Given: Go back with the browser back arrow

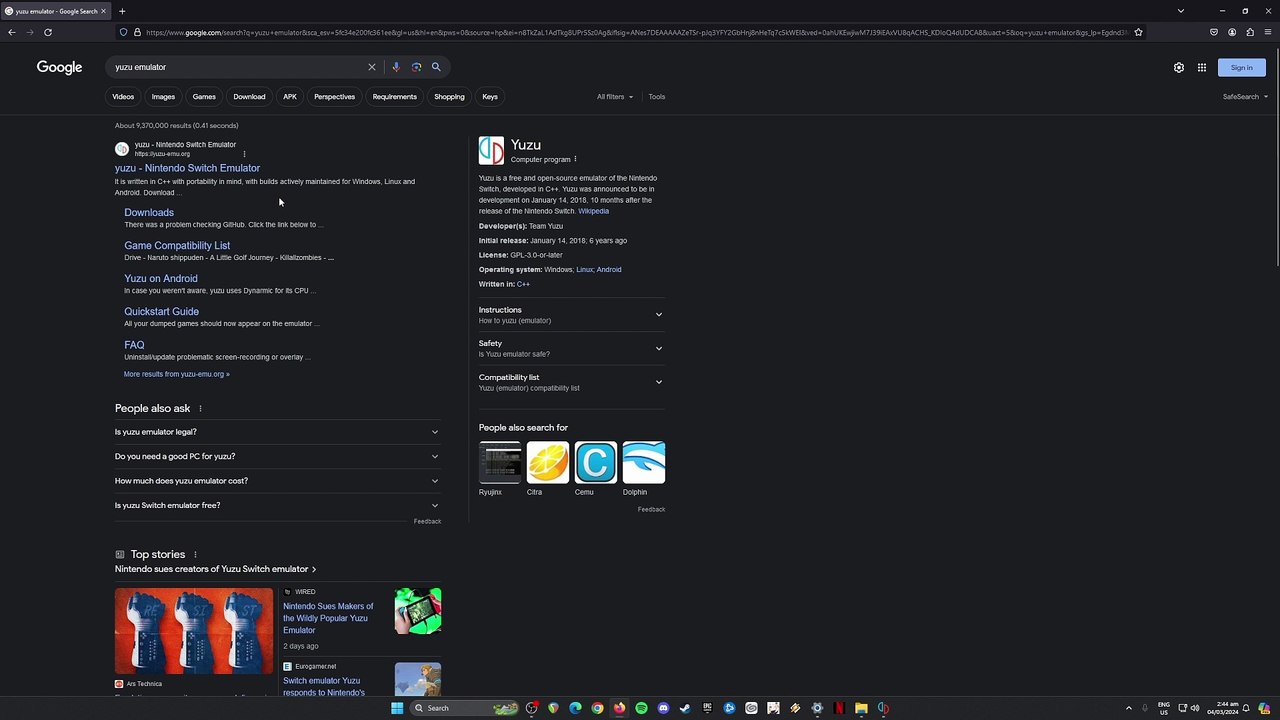Looking at the screenshot, I should pos(12,32).
